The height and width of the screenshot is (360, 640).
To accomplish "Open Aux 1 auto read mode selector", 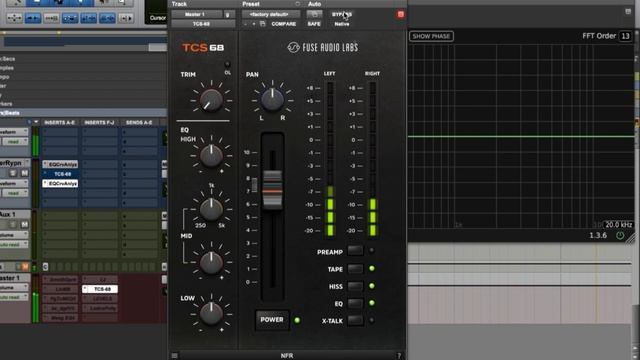I will 14,244.
